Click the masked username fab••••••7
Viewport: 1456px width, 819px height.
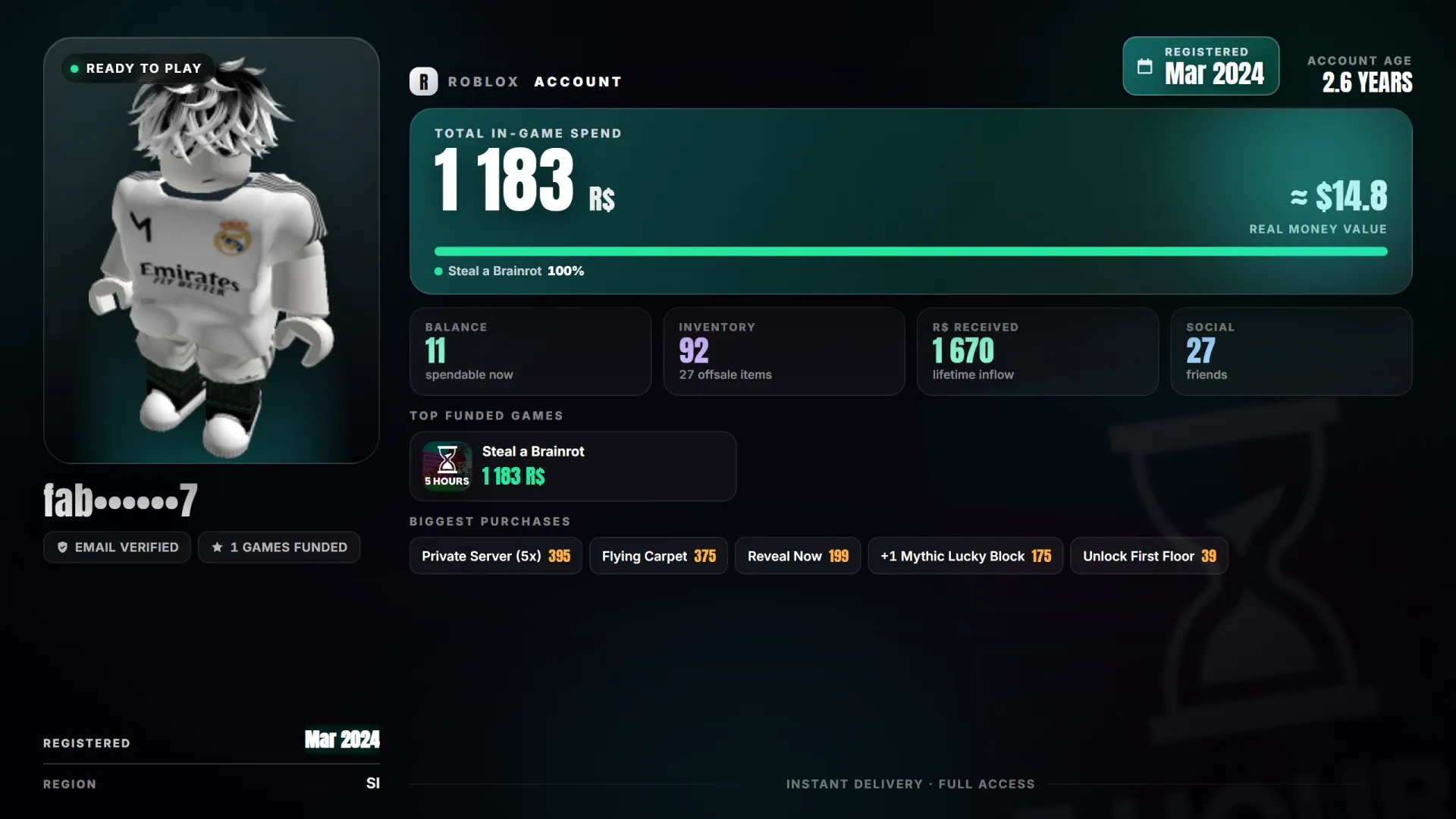coord(121,500)
